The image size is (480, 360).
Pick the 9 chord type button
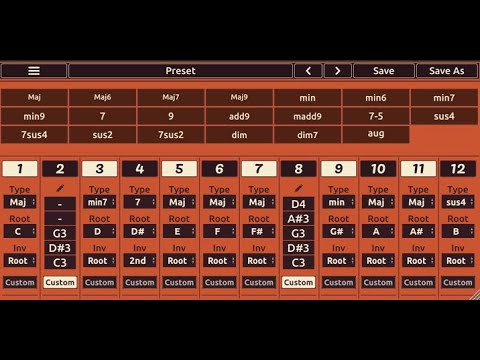pos(171,116)
